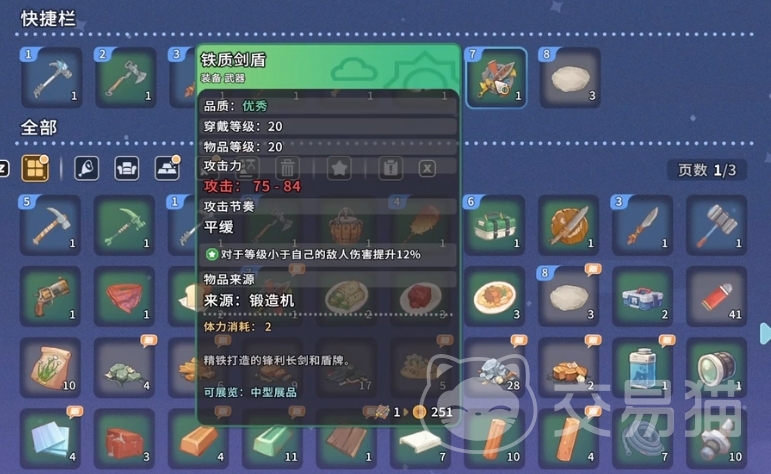This screenshot has height=474, width=771.
Task: Close the item tooltip with the X button
Action: (427, 169)
